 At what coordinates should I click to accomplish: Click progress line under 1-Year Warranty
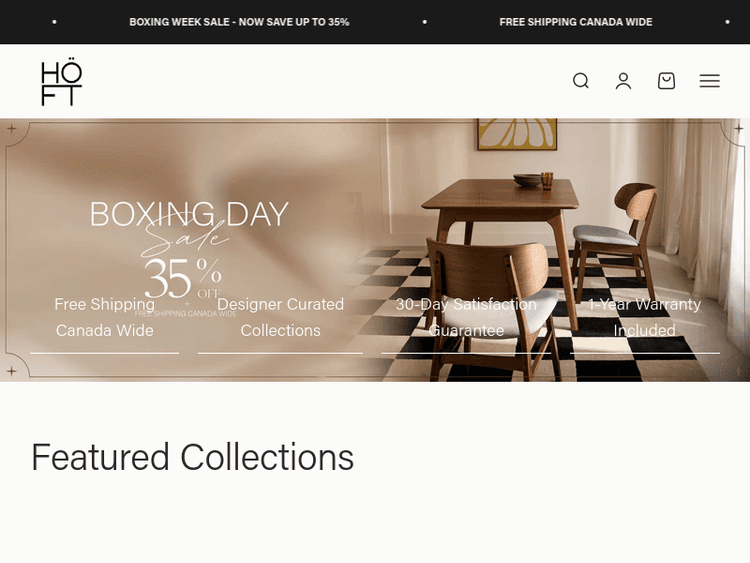coord(645,353)
